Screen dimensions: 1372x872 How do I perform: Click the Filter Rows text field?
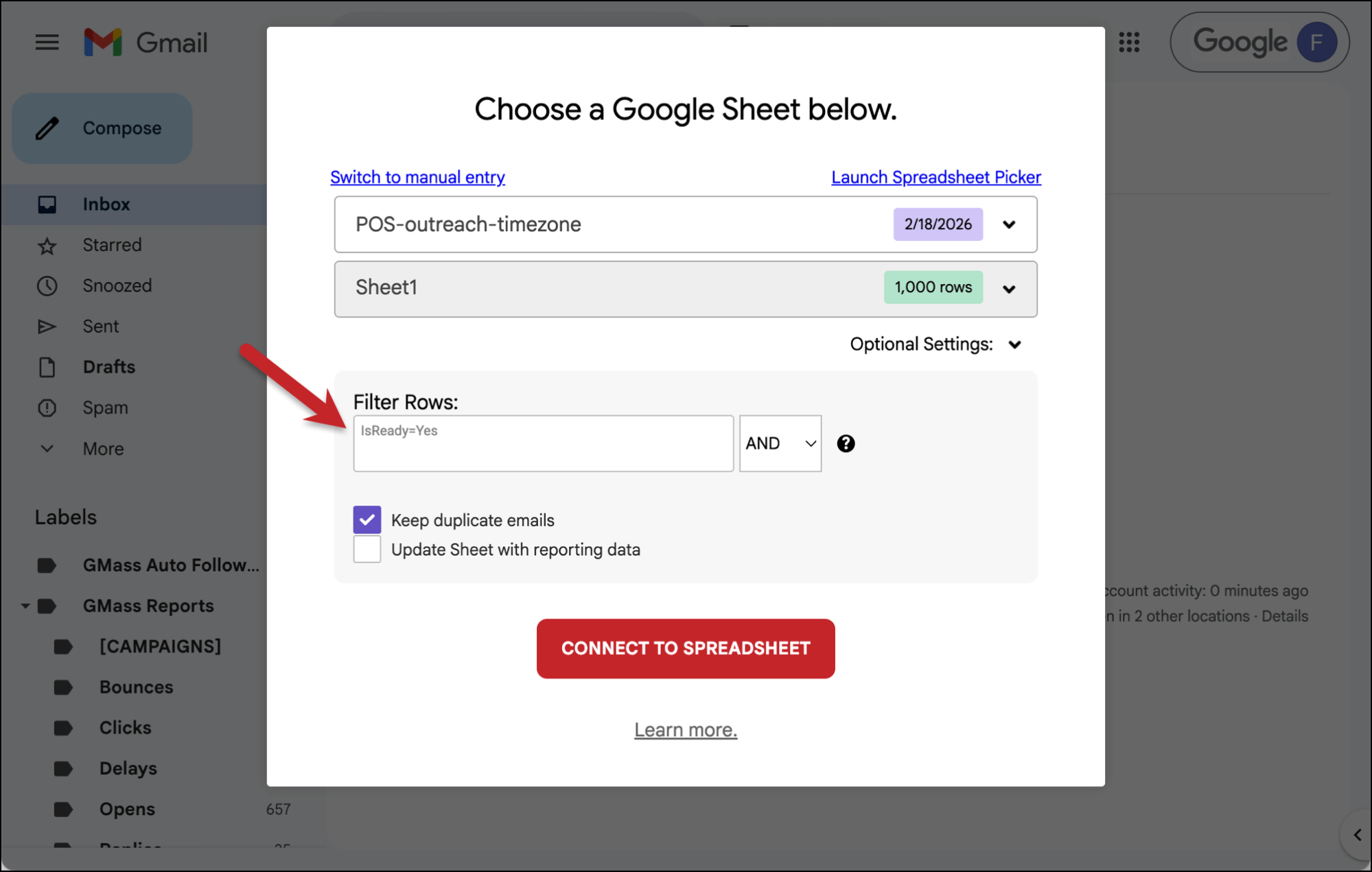click(543, 443)
